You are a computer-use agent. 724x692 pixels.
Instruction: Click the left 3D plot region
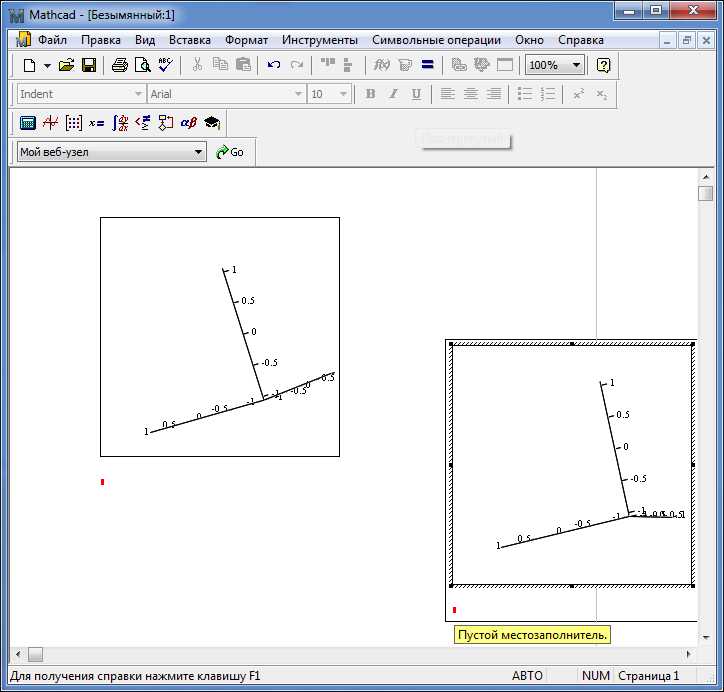[220, 337]
